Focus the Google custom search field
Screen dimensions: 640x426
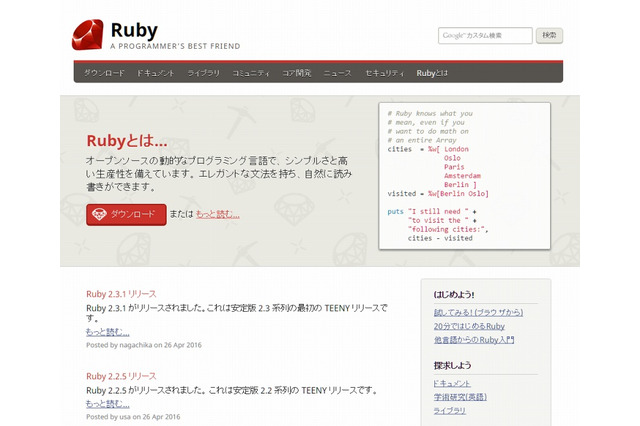(485, 36)
